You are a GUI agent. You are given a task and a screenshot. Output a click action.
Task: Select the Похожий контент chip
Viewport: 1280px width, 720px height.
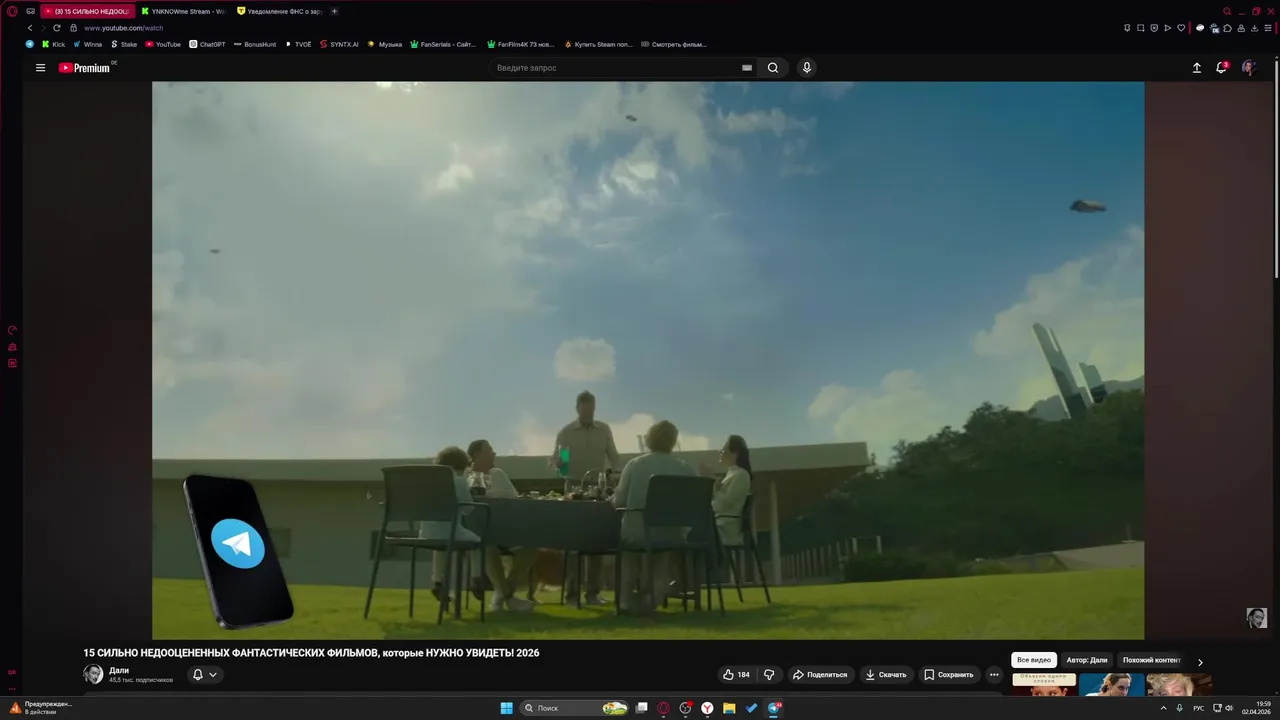[x=1151, y=660]
